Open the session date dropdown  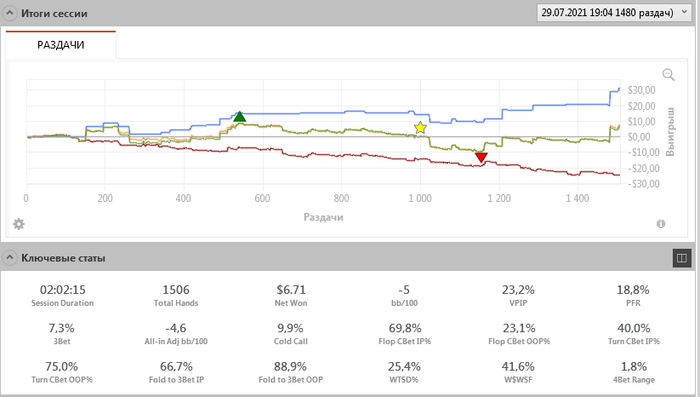click(x=615, y=13)
